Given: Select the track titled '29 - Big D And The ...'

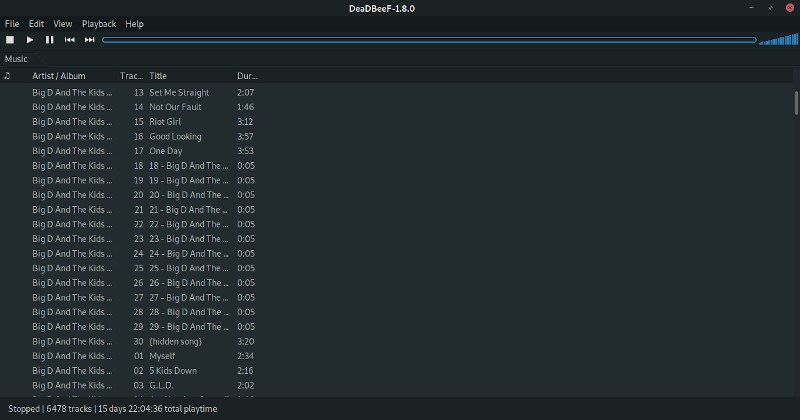Looking at the screenshot, I should pyautogui.click(x=189, y=327).
